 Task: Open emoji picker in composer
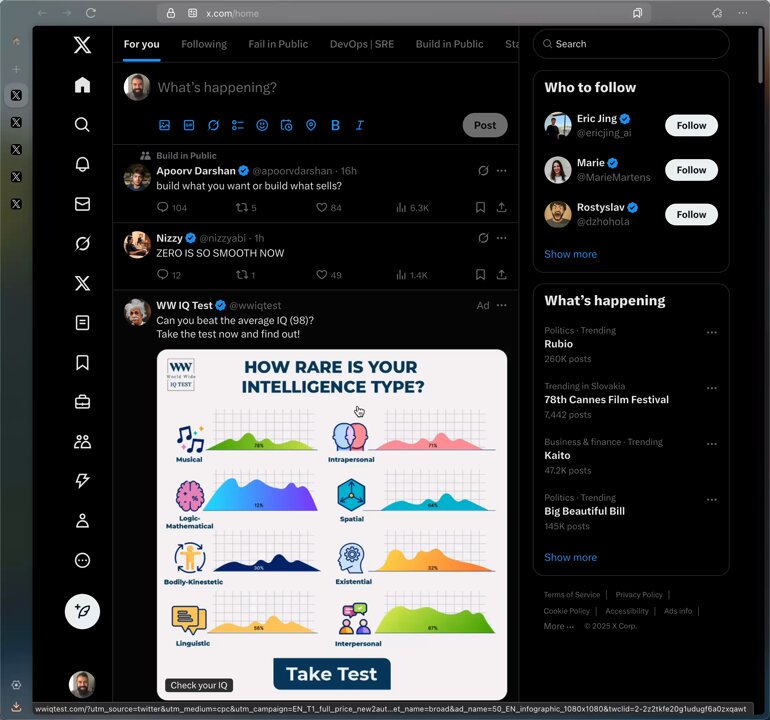pos(262,125)
